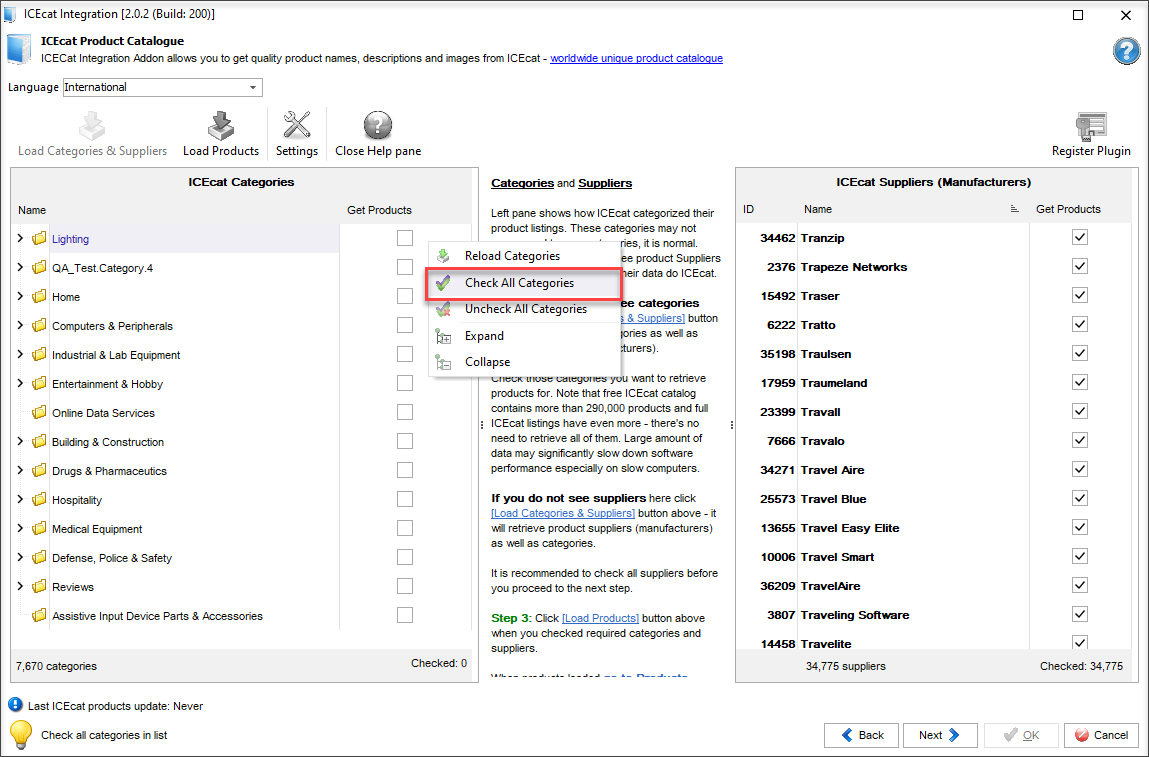The image size is (1149, 757).
Task: Click the info icon beside last update
Action: pyautogui.click(x=15, y=705)
